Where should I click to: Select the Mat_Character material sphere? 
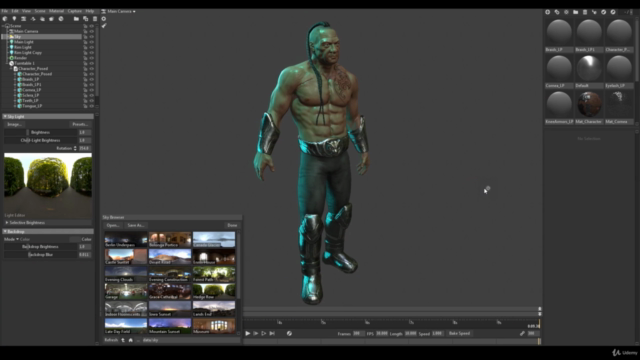click(x=589, y=104)
